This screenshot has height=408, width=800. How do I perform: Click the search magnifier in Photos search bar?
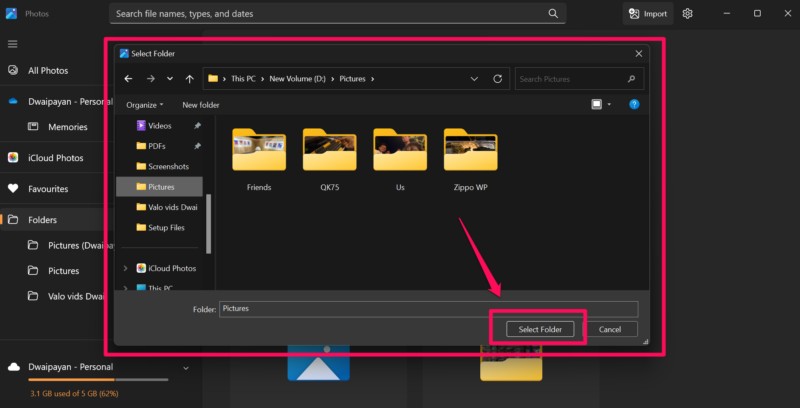coord(553,13)
